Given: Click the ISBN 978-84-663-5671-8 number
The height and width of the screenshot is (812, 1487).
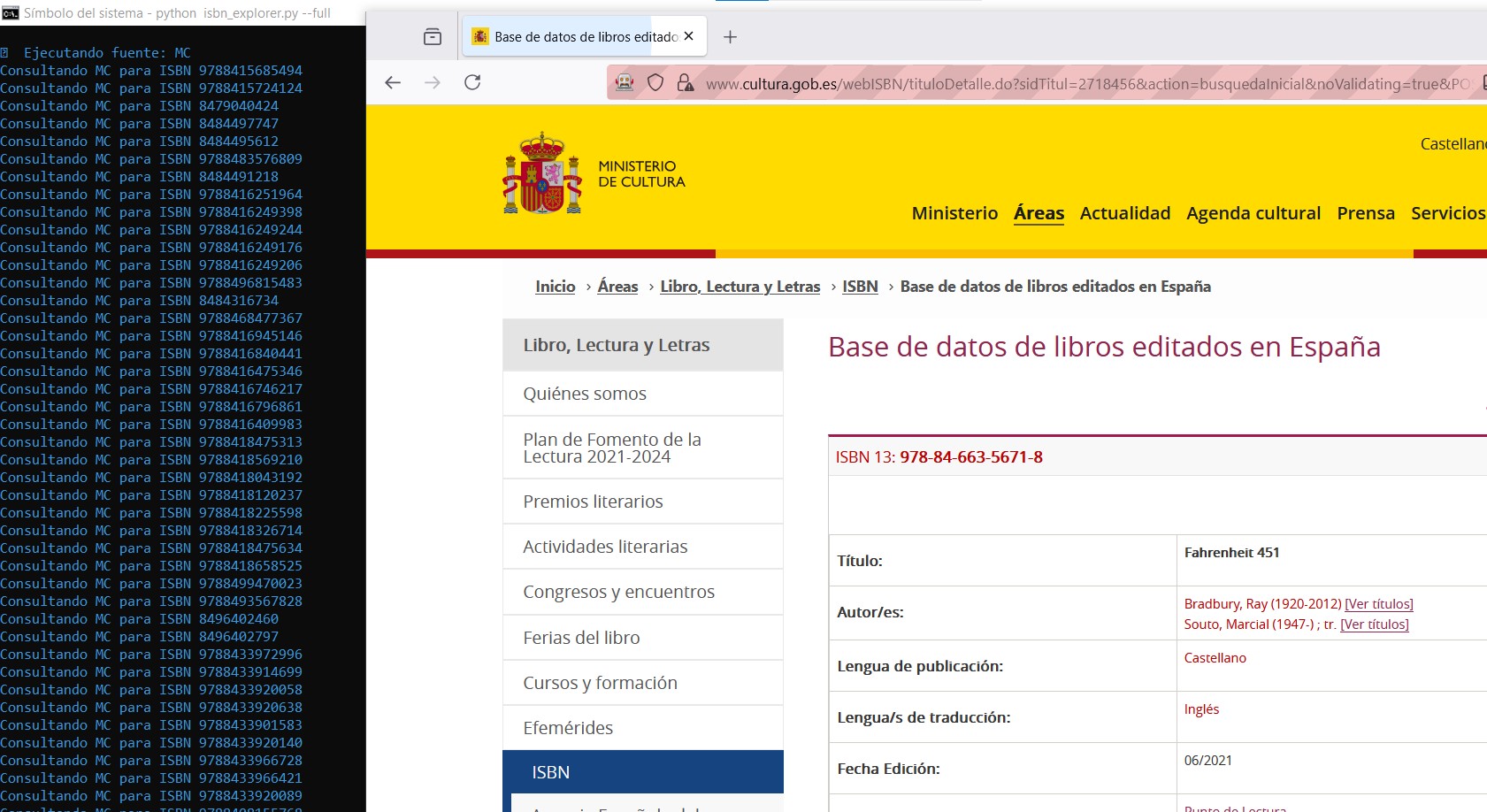Looking at the screenshot, I should click(971, 457).
